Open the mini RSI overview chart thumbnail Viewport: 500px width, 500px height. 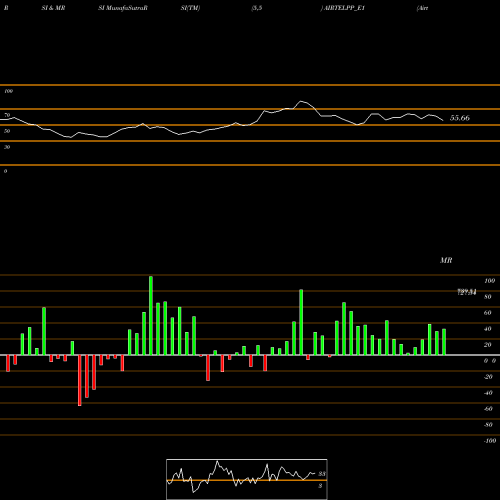point(247,479)
